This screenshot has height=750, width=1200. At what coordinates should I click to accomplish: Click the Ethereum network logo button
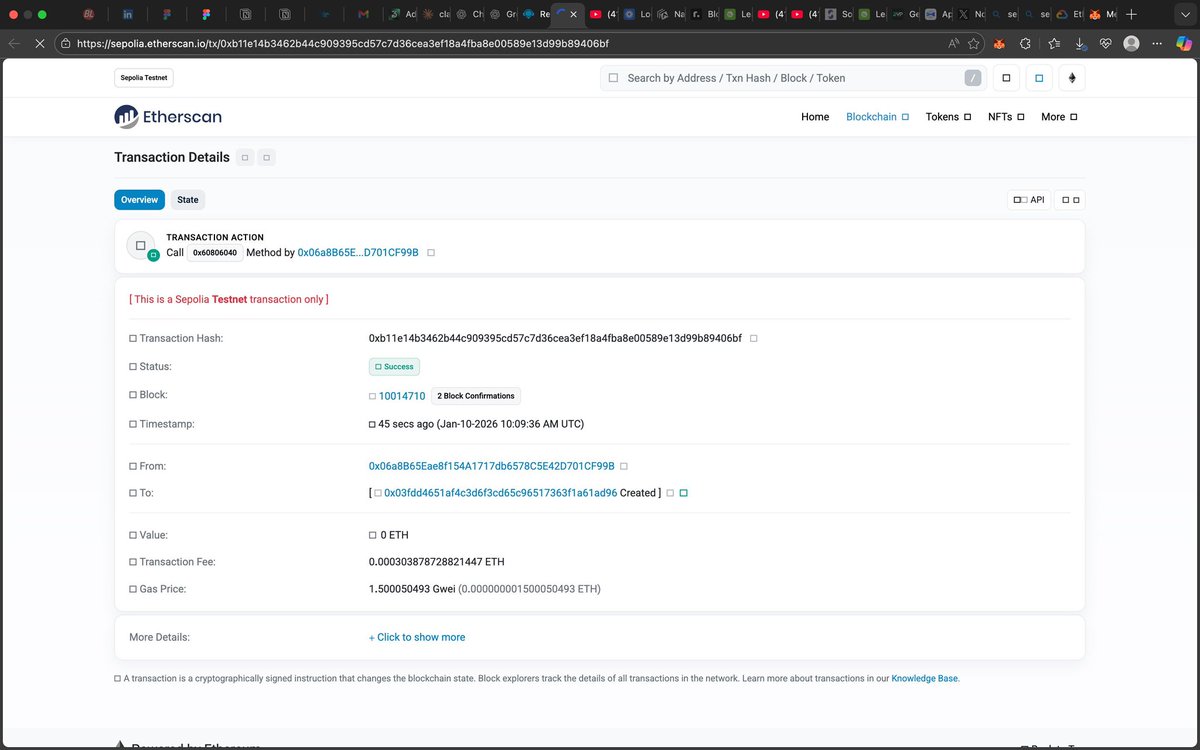[x=1072, y=78]
